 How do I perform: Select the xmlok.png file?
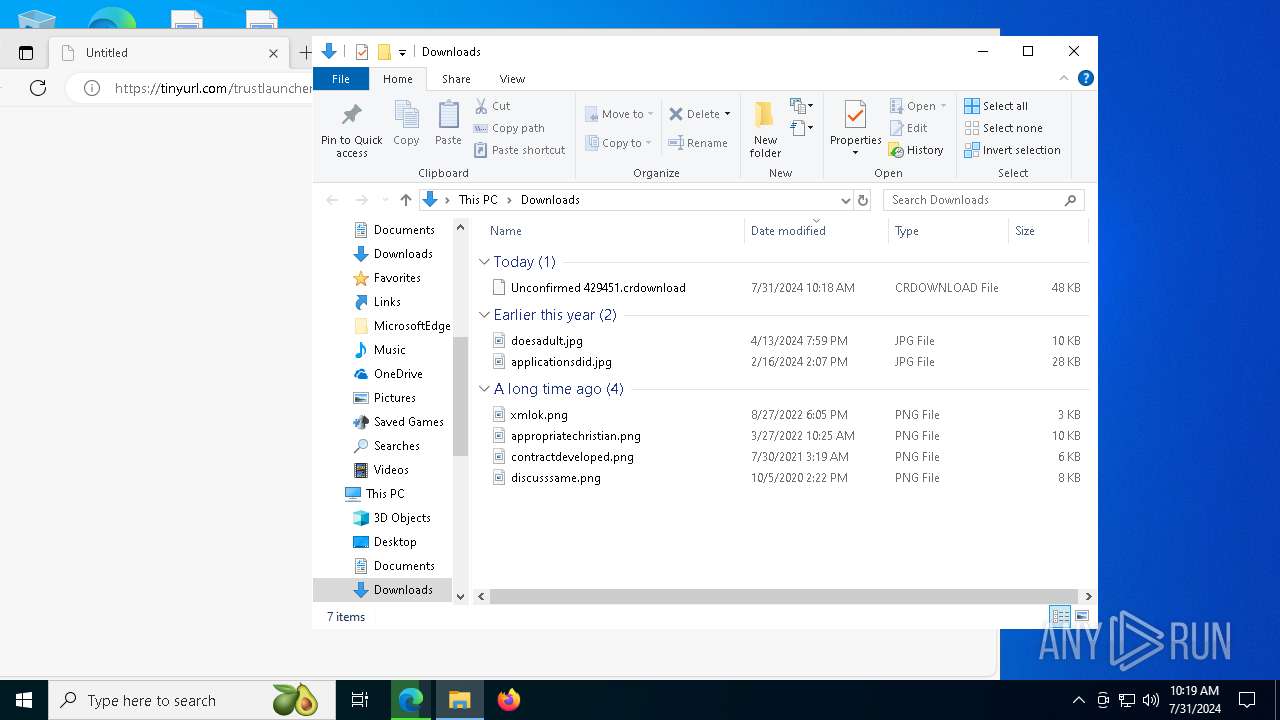click(x=539, y=415)
